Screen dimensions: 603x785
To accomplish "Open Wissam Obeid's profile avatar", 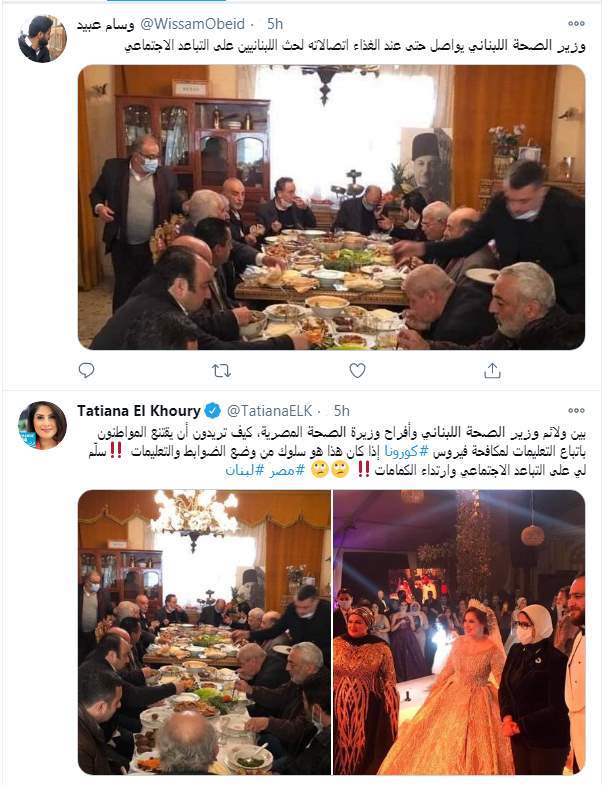I will [43, 39].
